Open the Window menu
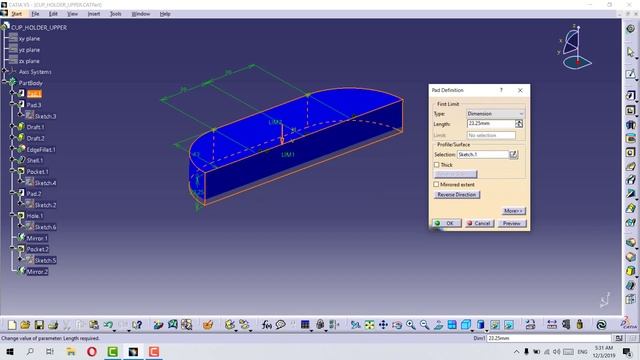The height and width of the screenshot is (360, 640). 141,14
